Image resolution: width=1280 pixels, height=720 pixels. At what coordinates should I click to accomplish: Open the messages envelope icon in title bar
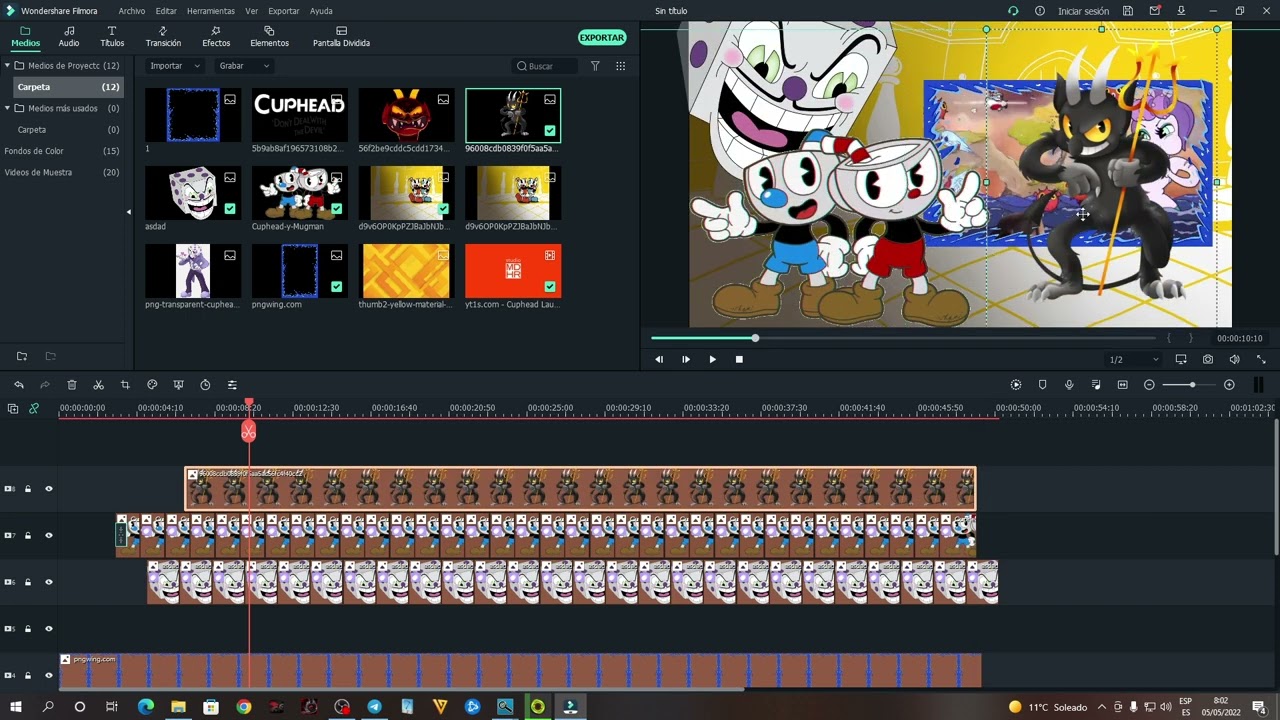(x=1155, y=11)
